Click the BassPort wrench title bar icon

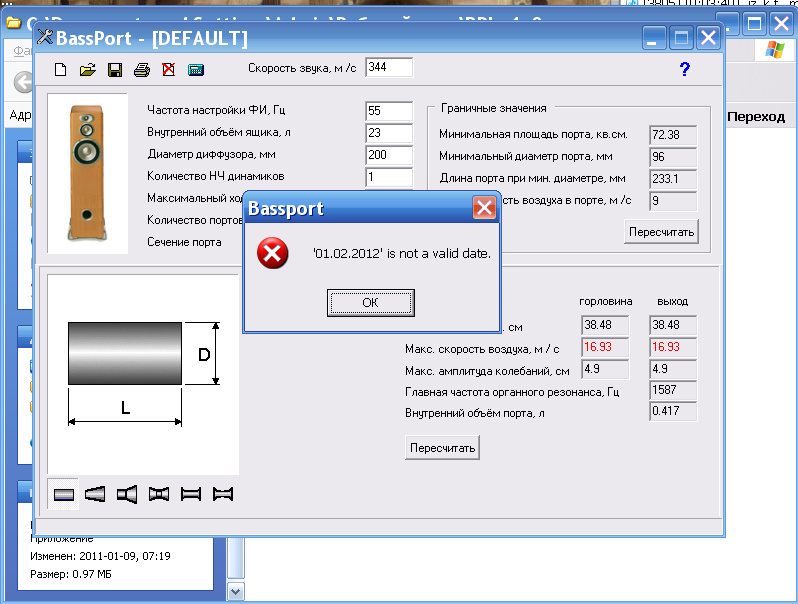(45, 37)
